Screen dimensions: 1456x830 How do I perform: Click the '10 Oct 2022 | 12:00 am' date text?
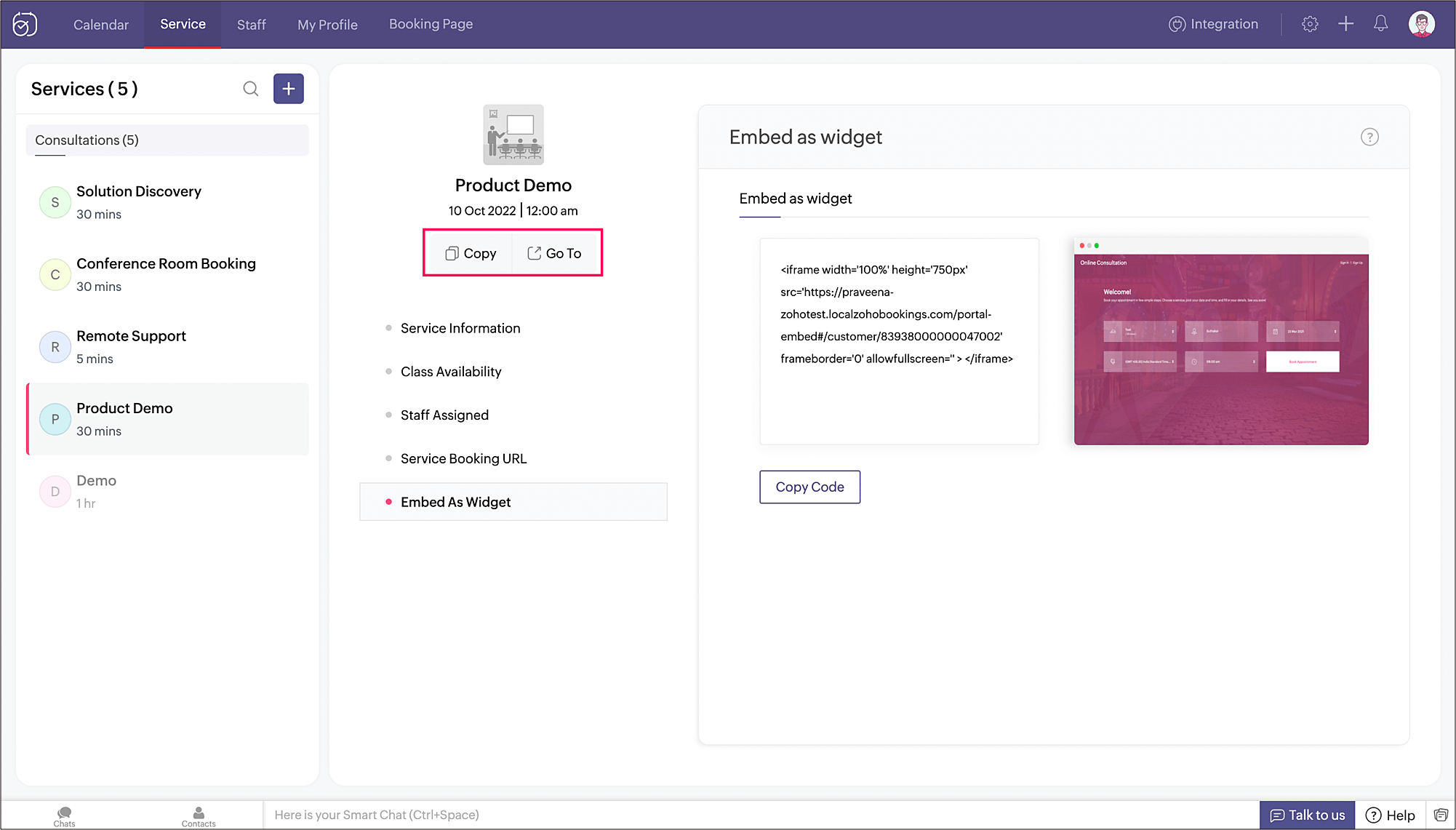click(513, 211)
